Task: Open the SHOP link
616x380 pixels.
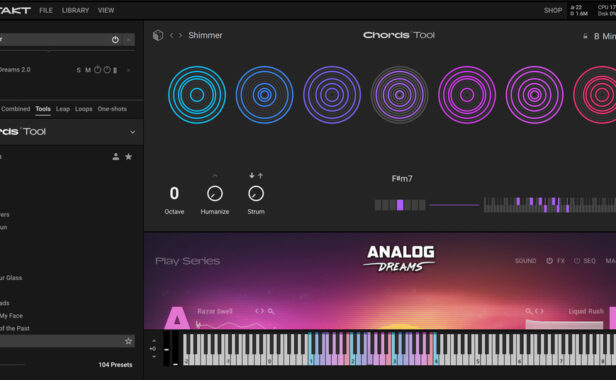Action: [553, 11]
